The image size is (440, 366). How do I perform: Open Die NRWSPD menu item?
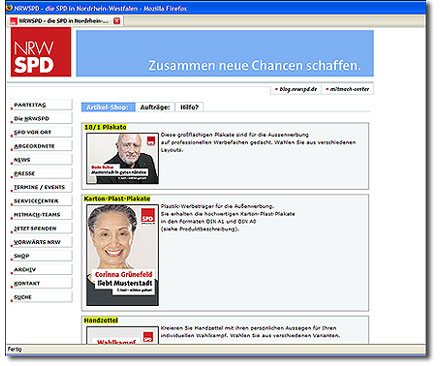coord(41,118)
